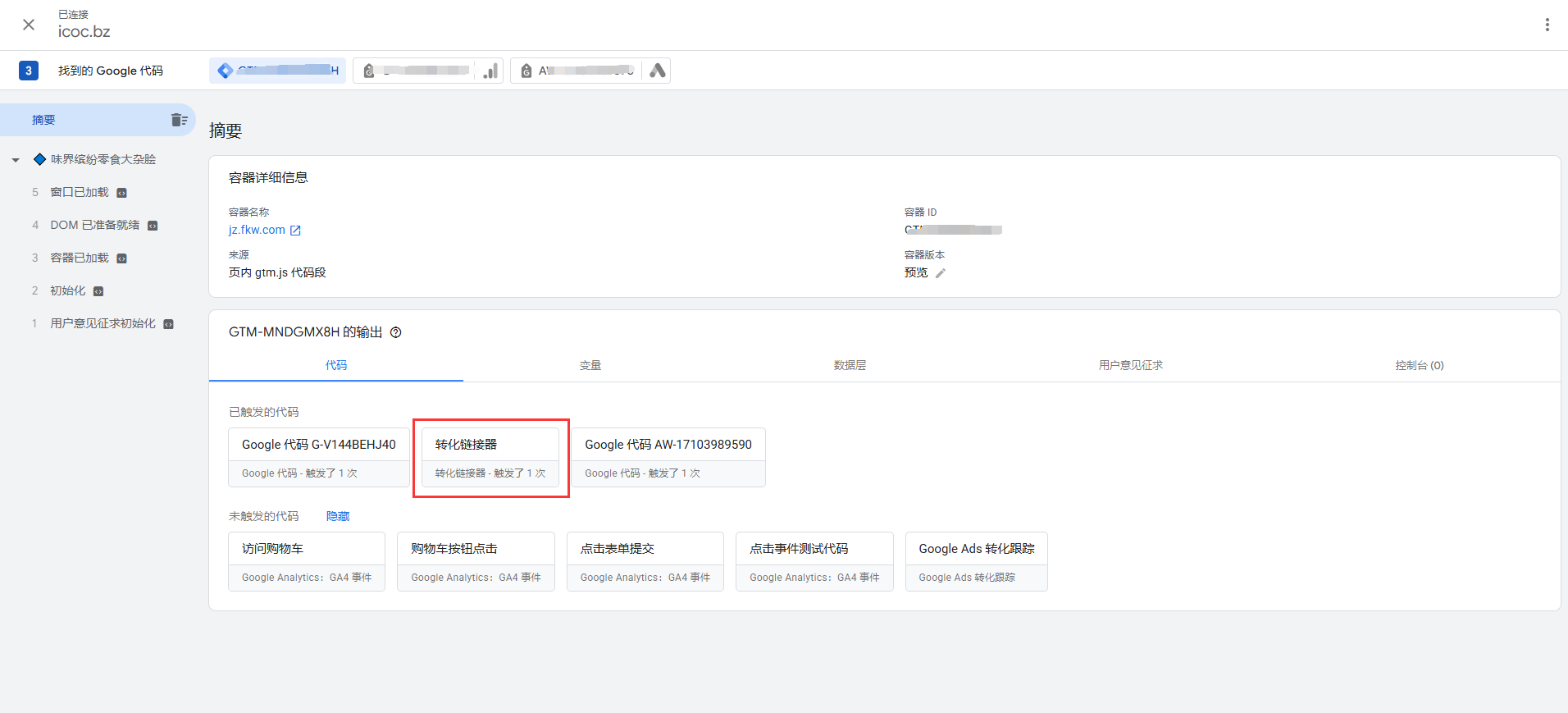The width and height of the screenshot is (1568, 713).
Task: Open help icon beside GTM-MNDGMX8H 的输出
Action: pyautogui.click(x=396, y=332)
